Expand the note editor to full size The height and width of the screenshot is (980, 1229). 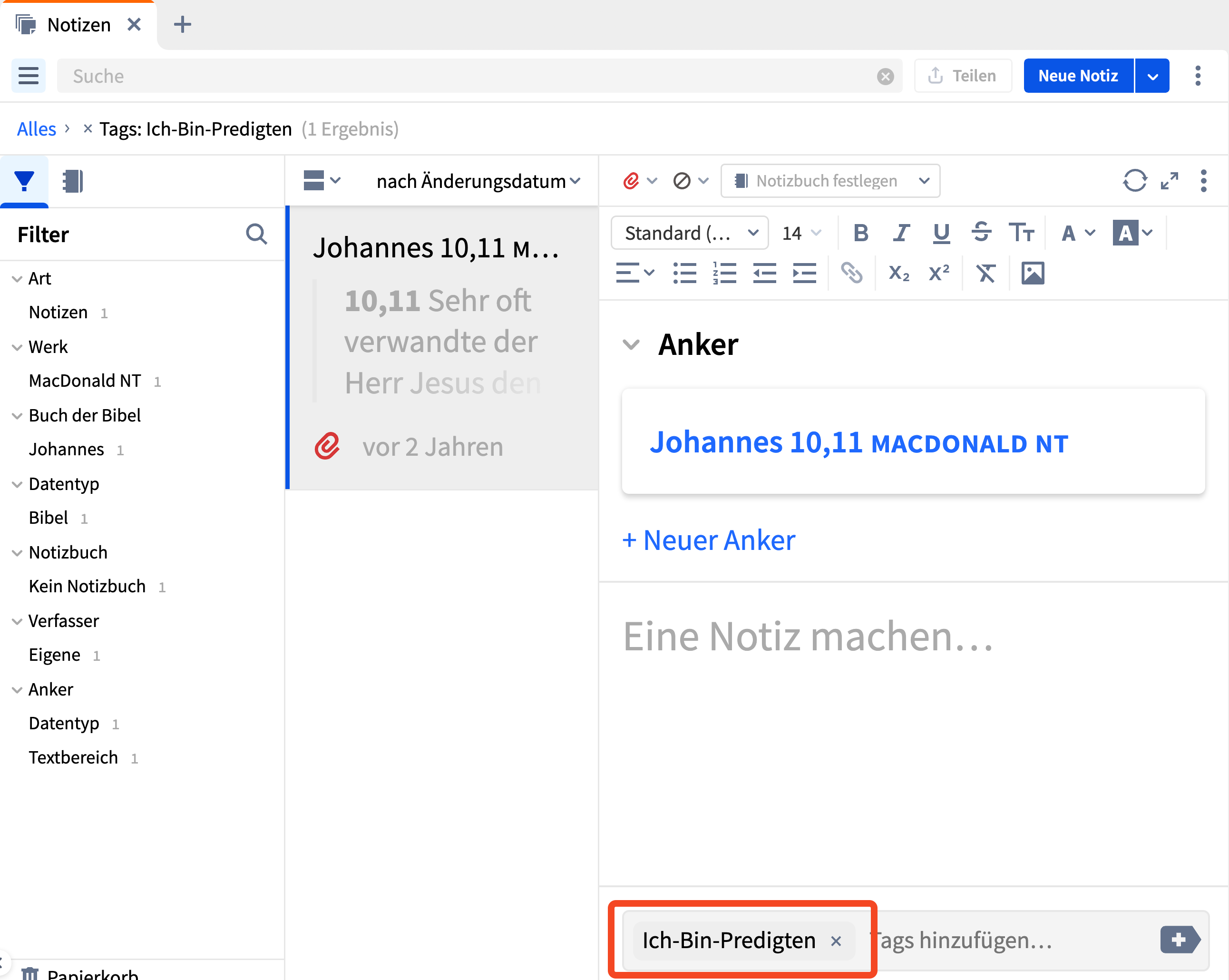point(1169,181)
